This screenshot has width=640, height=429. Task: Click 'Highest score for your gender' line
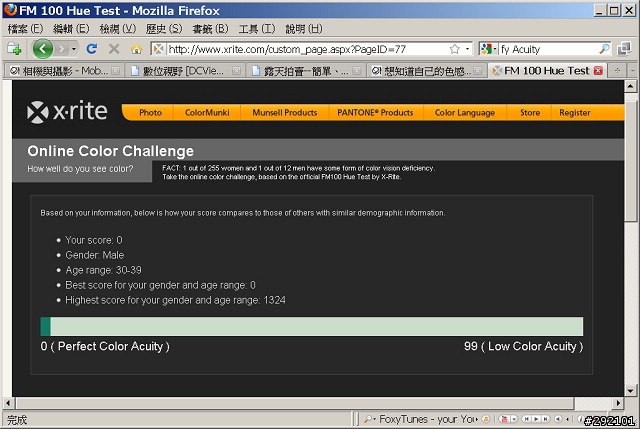coord(176,300)
